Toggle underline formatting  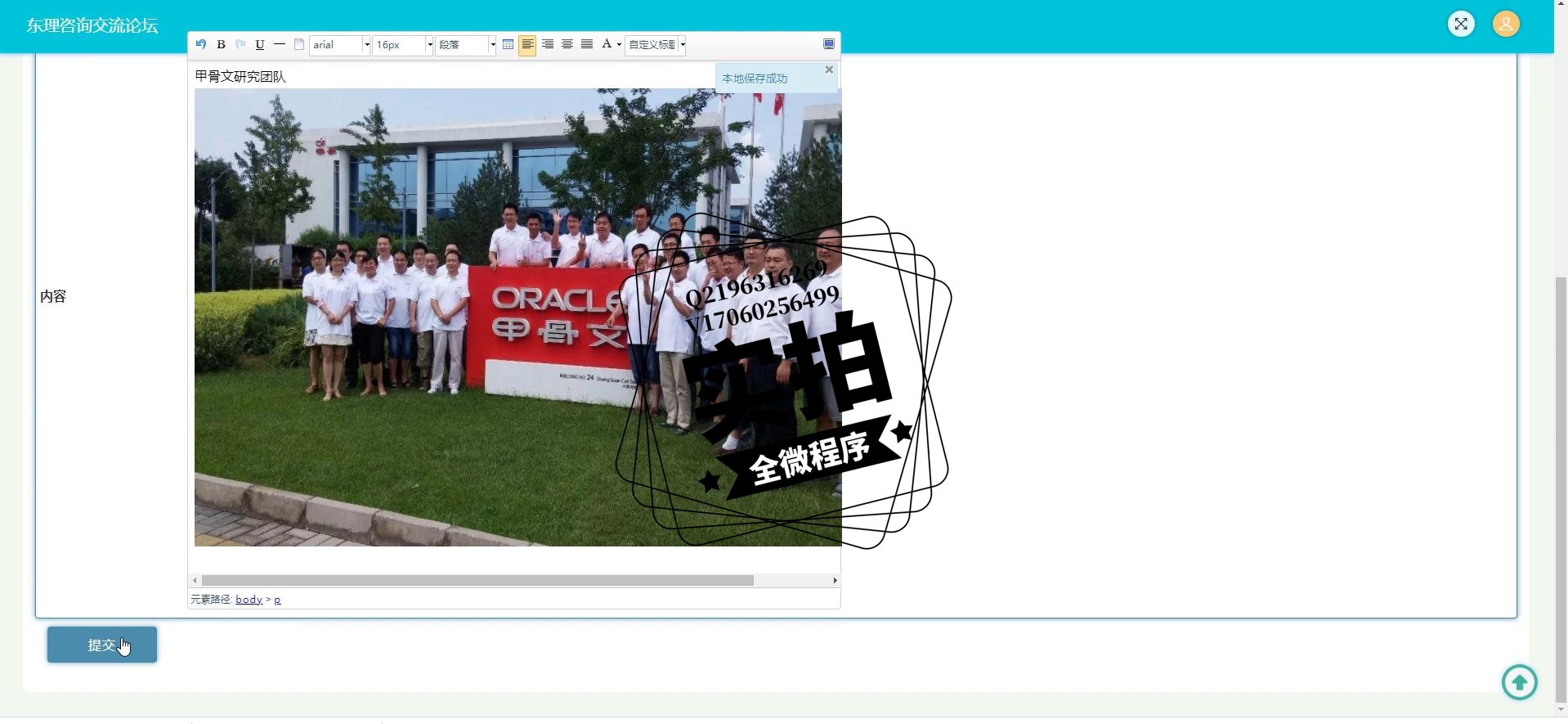tap(260, 44)
